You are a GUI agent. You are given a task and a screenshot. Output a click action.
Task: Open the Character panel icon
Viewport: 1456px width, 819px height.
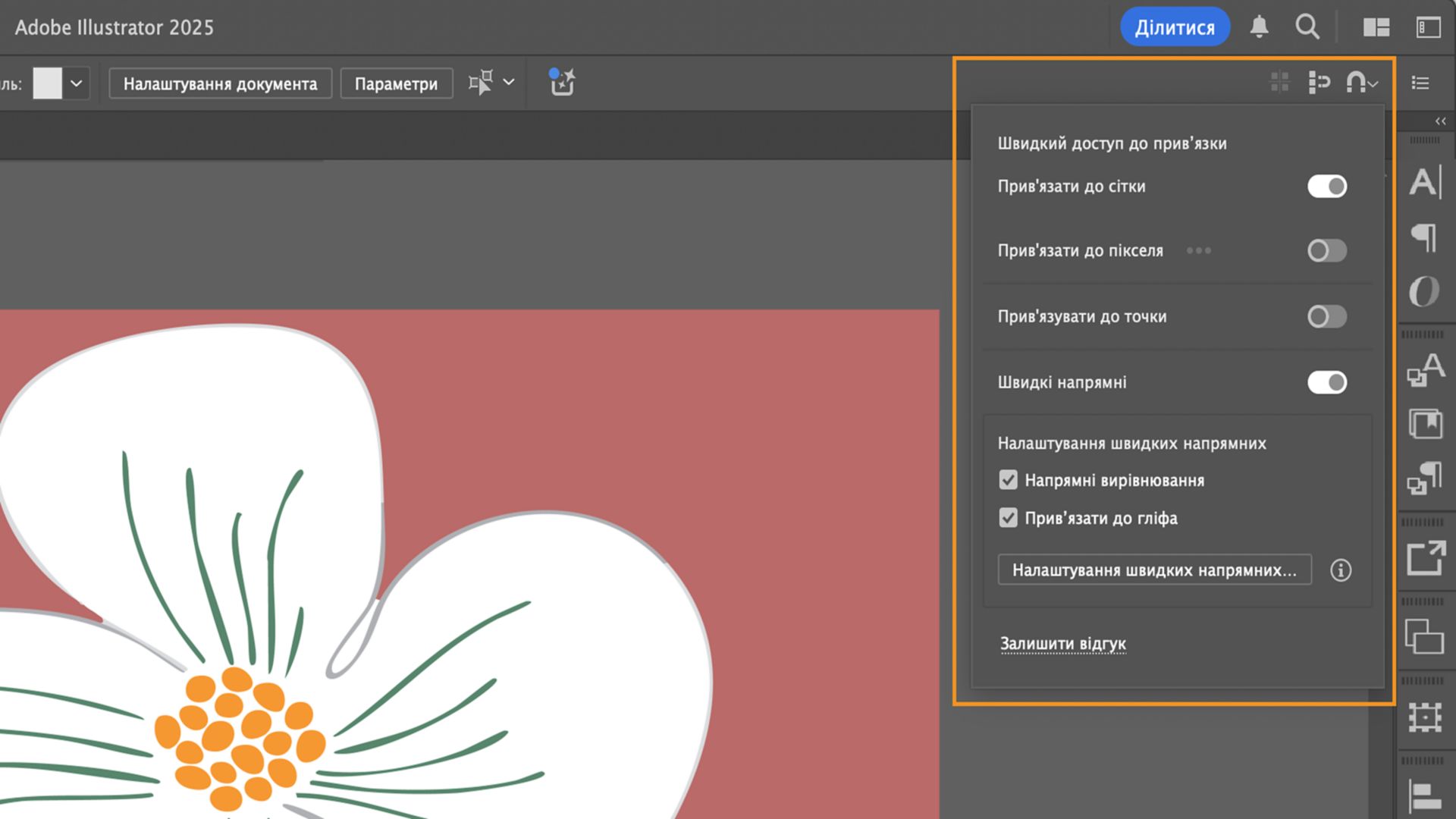tap(1424, 182)
